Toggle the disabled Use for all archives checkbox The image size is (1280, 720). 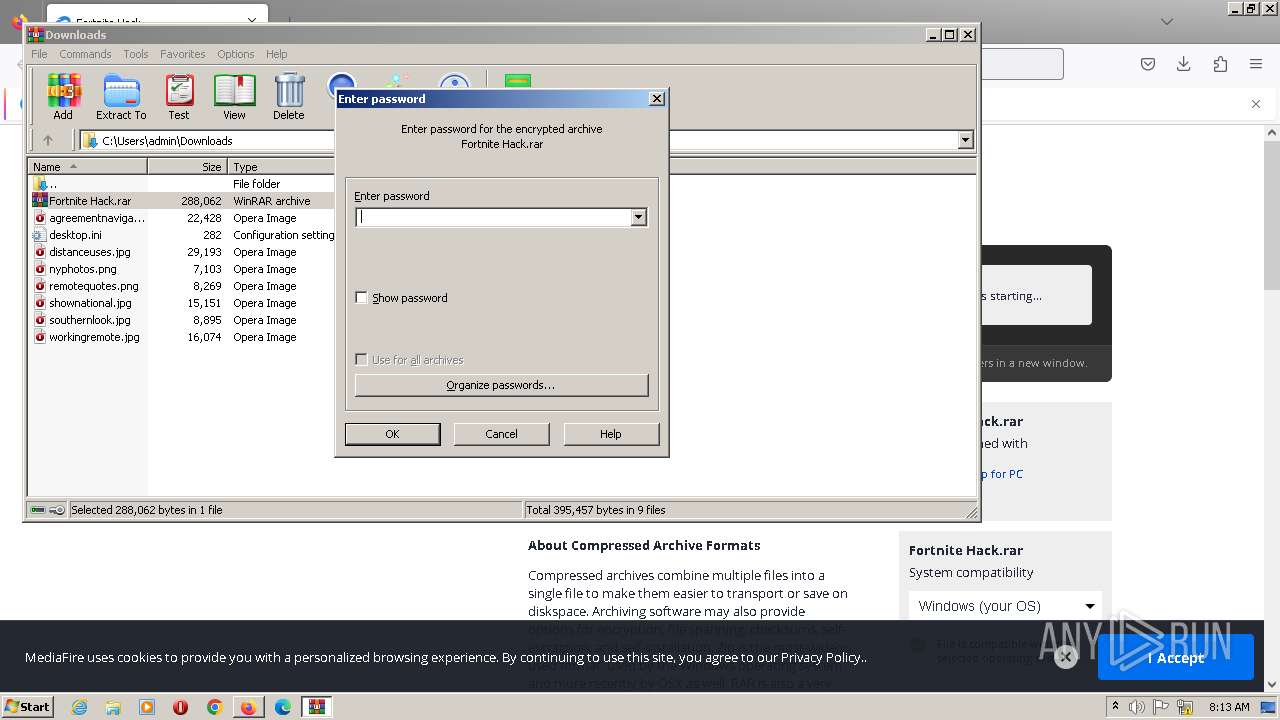[361, 360]
